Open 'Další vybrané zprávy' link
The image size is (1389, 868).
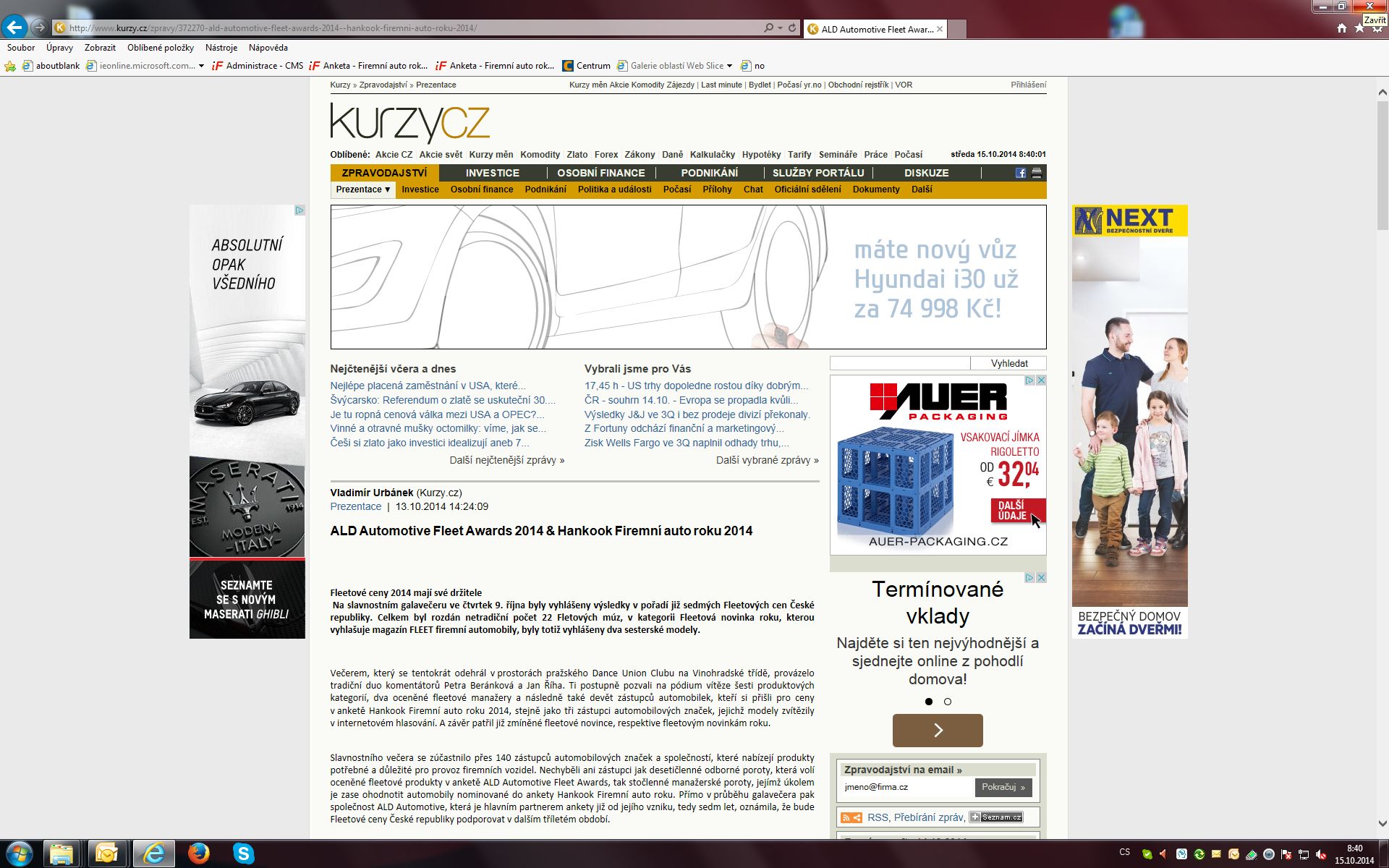coord(768,460)
